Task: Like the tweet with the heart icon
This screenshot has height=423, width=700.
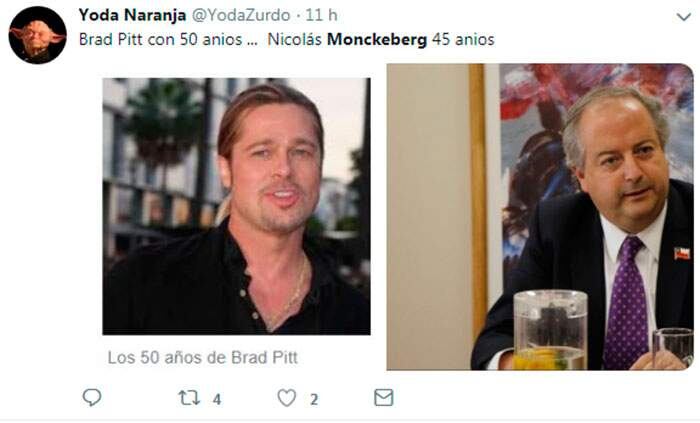Action: coord(287,398)
